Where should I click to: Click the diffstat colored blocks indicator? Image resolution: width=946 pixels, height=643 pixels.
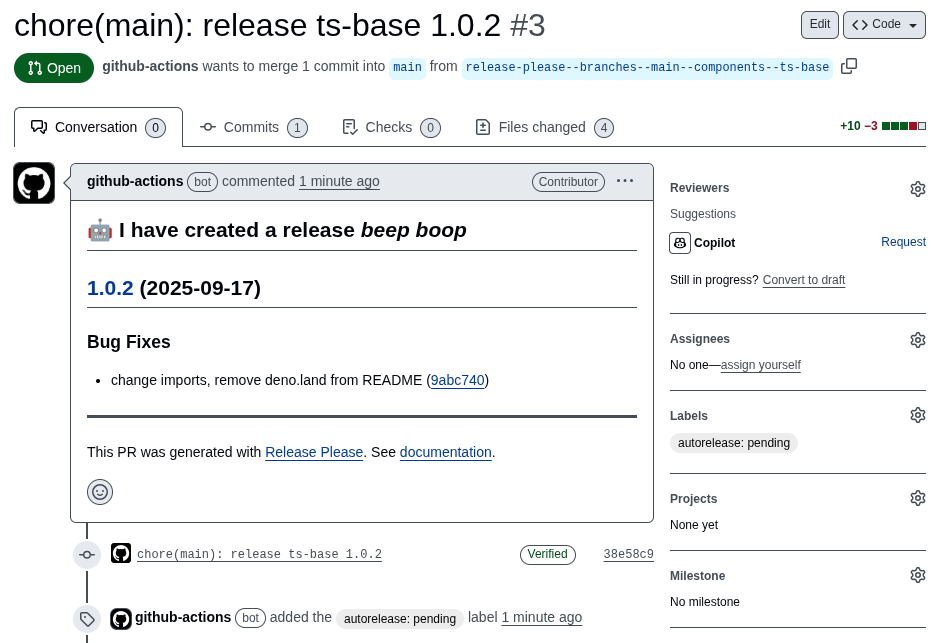pyautogui.click(x=904, y=126)
